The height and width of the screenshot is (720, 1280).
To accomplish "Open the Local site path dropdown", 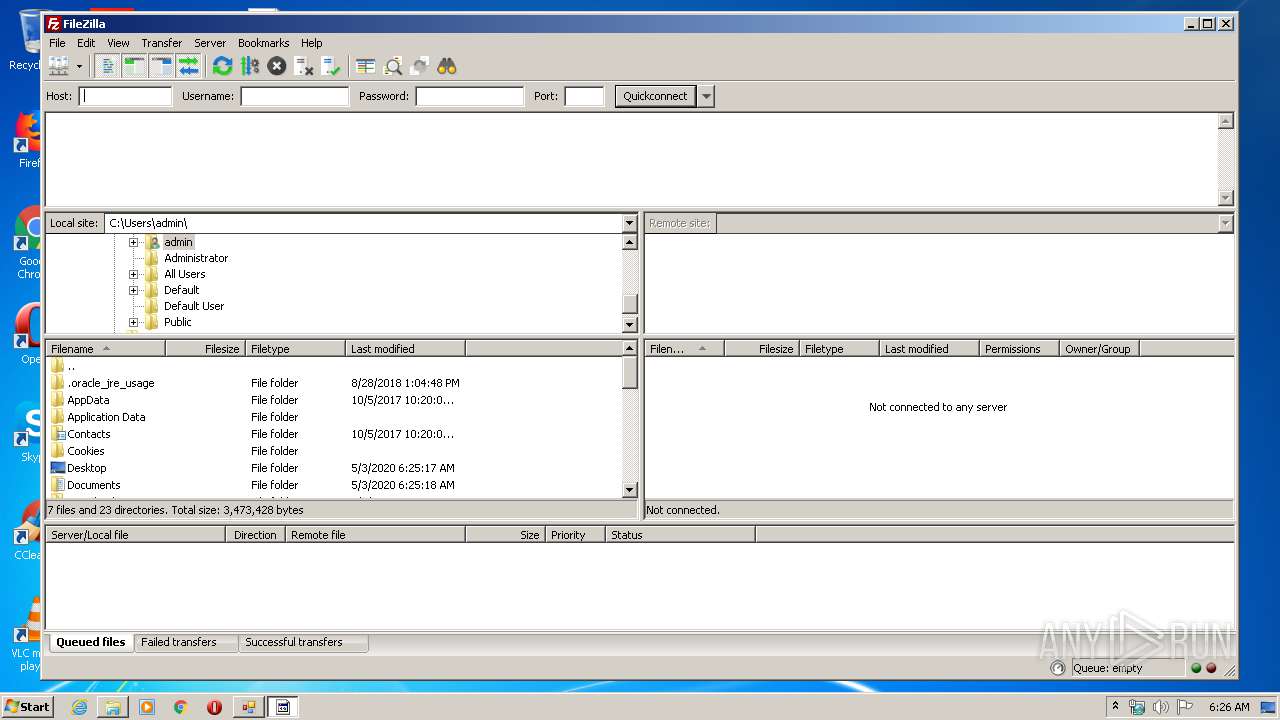I will coord(629,223).
